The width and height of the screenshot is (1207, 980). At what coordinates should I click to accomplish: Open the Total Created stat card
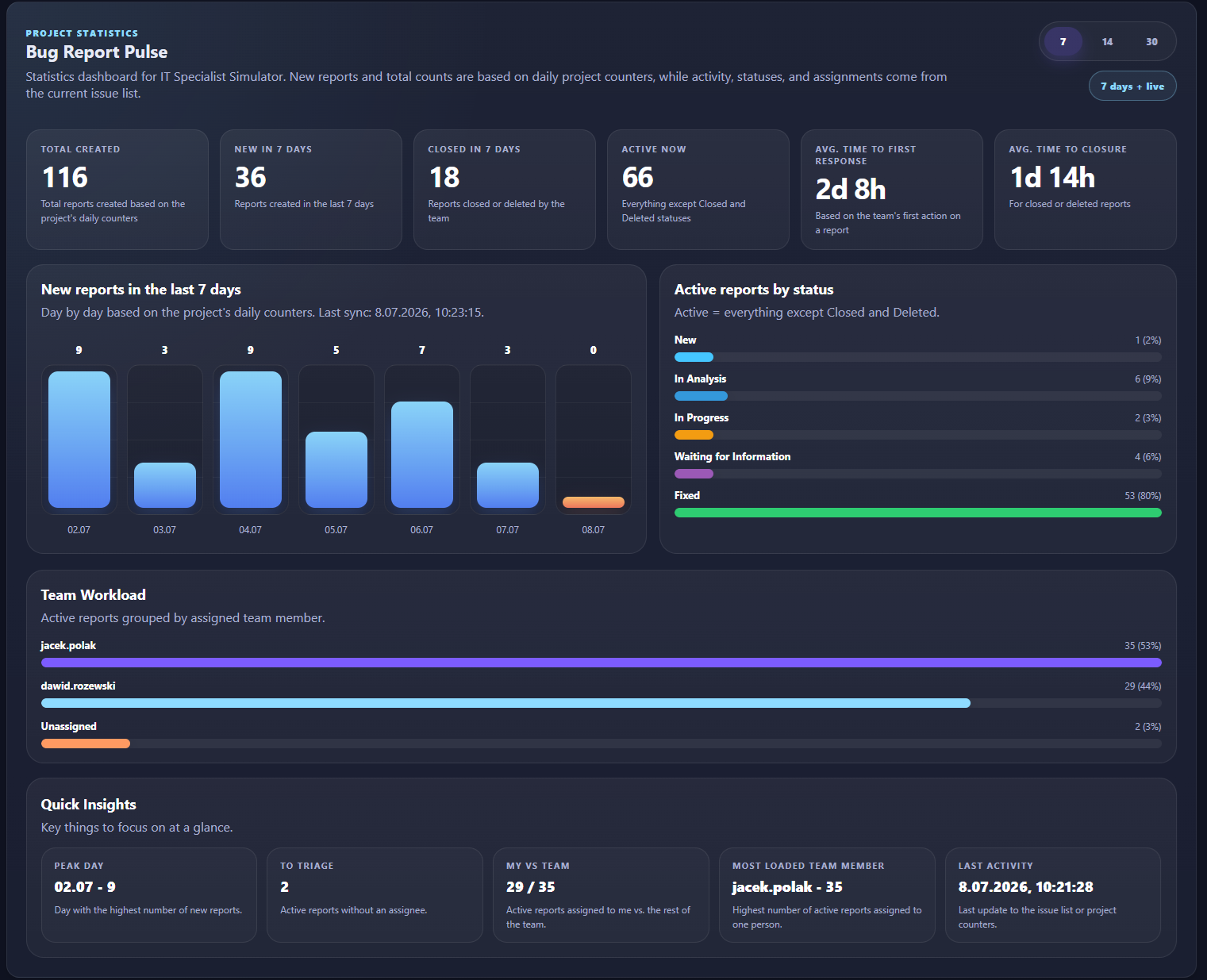pos(117,190)
